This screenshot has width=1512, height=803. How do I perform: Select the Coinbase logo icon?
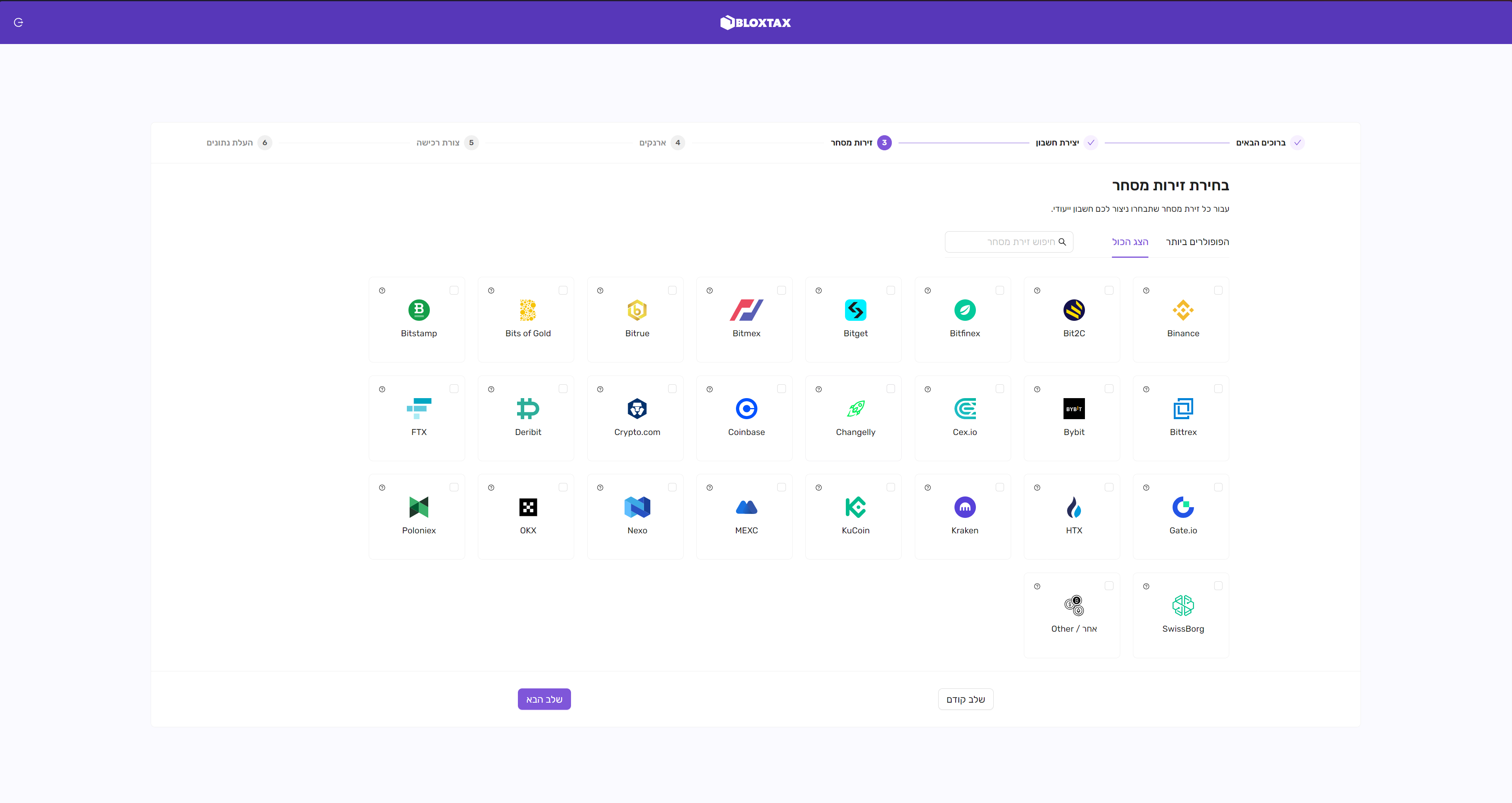pos(746,408)
